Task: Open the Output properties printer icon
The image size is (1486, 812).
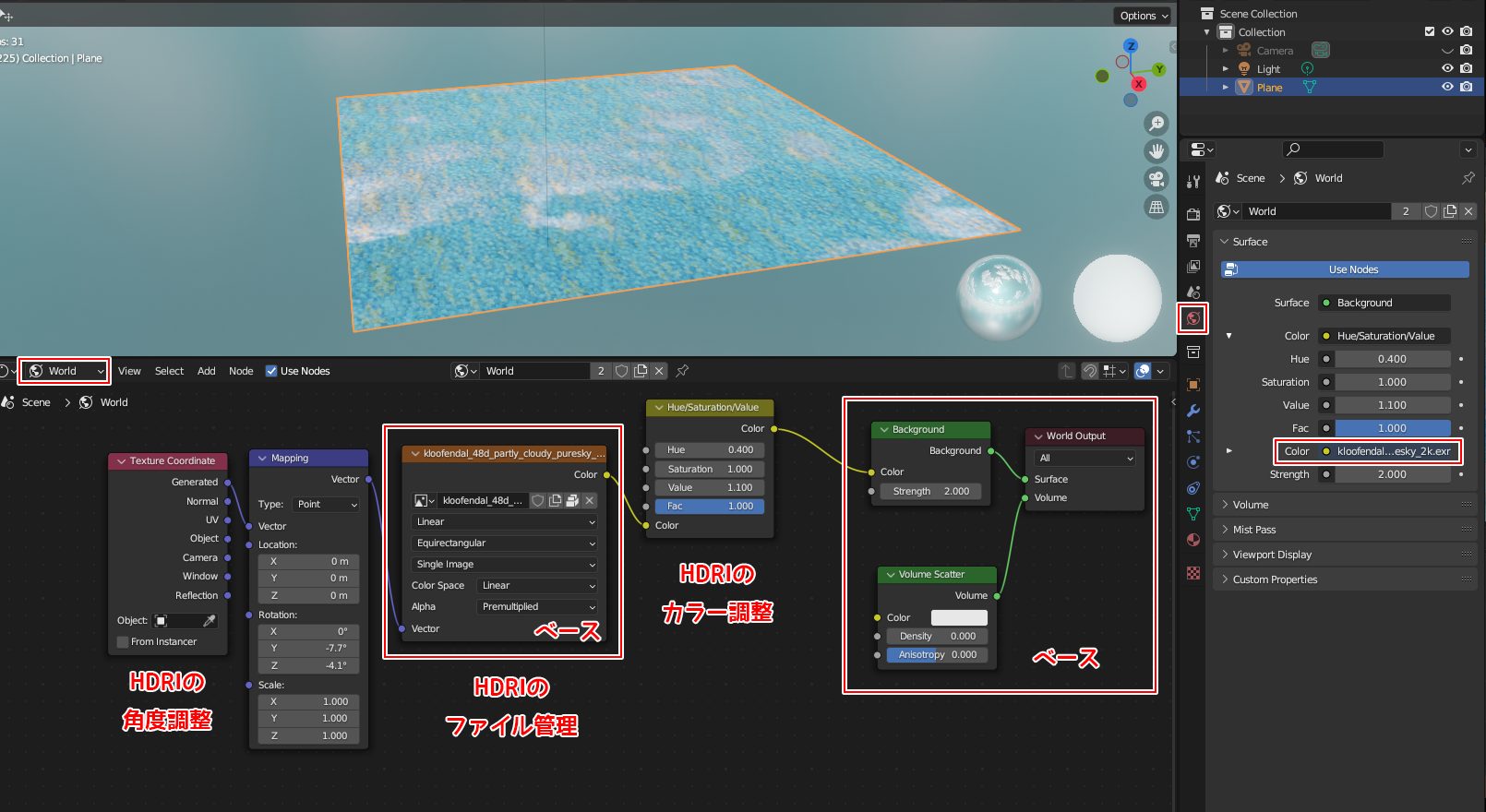Action: click(x=1193, y=241)
